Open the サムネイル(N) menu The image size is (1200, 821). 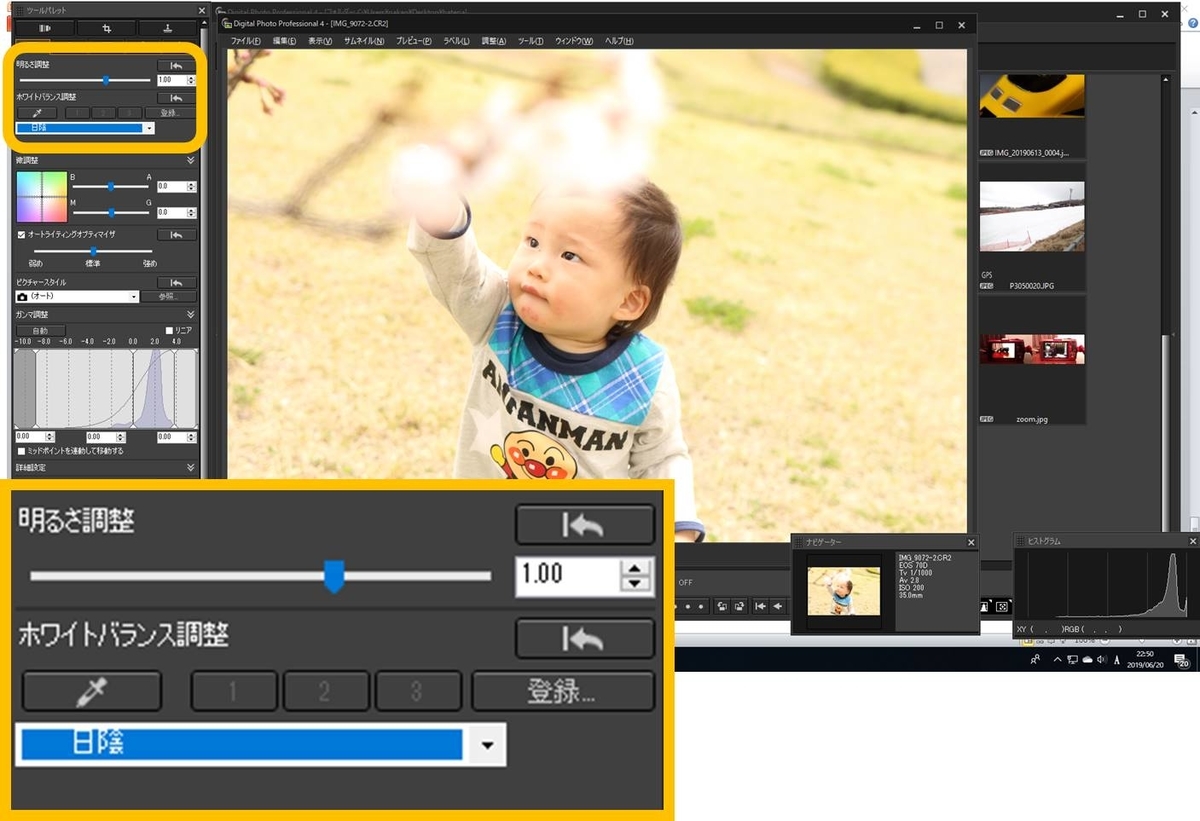pos(364,41)
